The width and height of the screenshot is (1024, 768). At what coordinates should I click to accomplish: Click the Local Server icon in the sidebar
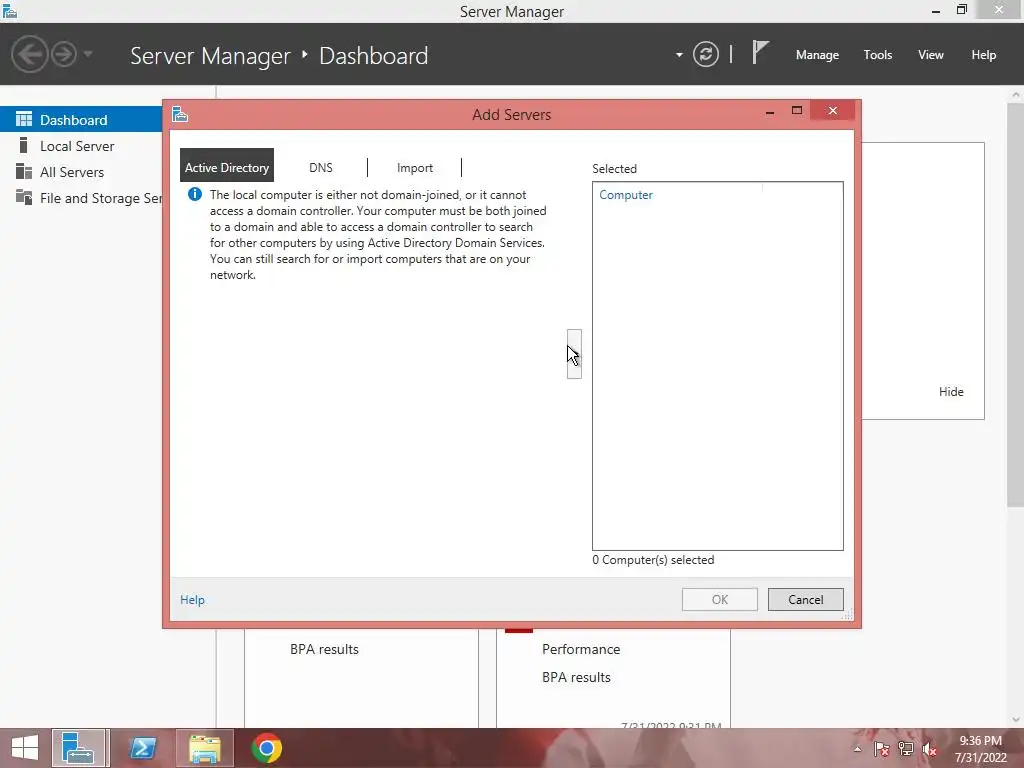[24, 145]
